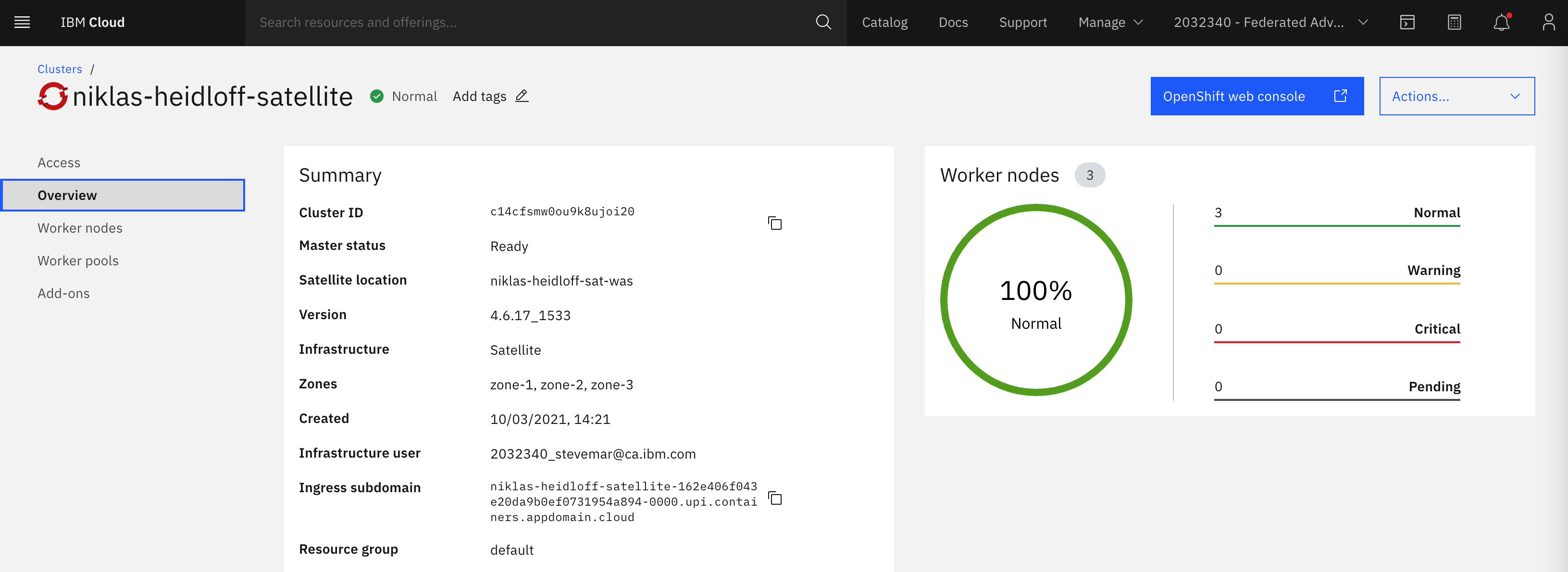1568x572 pixels.
Task: Open the Actions... dropdown
Action: click(1456, 96)
